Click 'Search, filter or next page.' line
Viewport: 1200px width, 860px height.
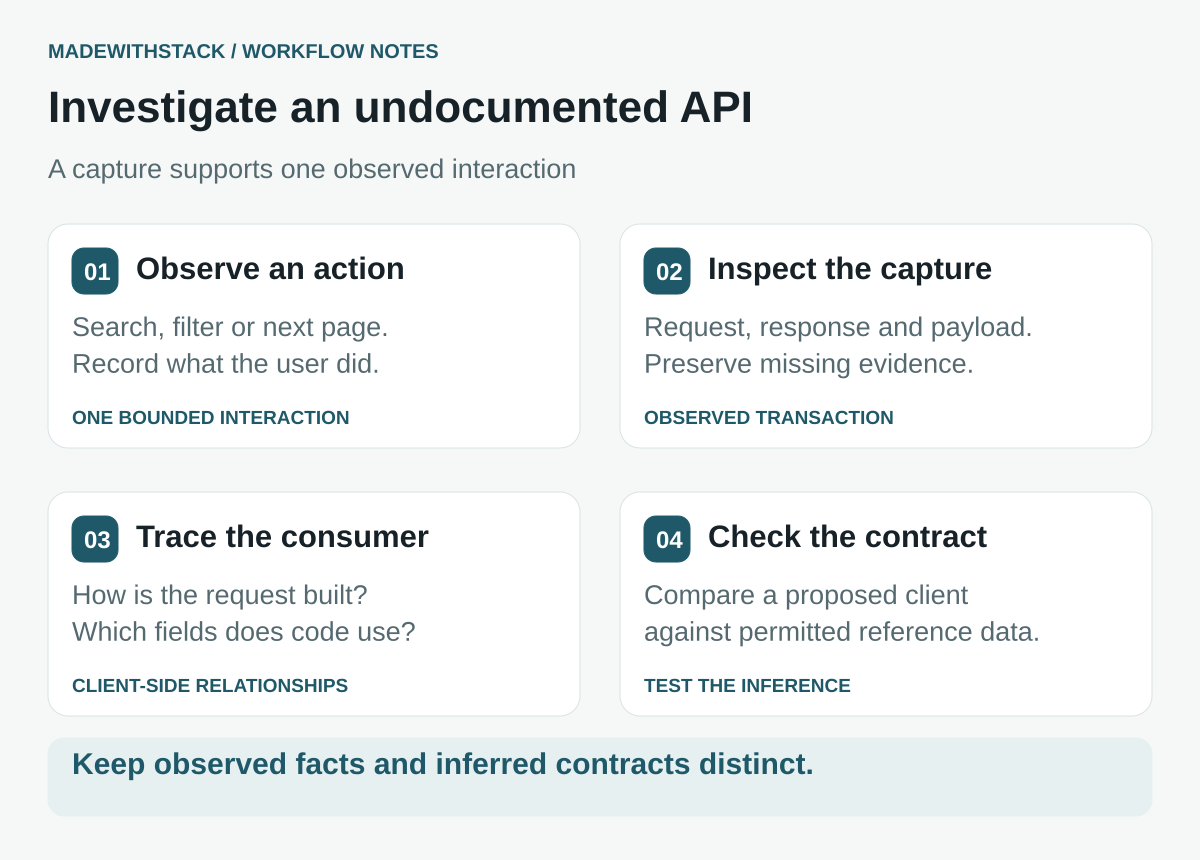click(x=230, y=327)
